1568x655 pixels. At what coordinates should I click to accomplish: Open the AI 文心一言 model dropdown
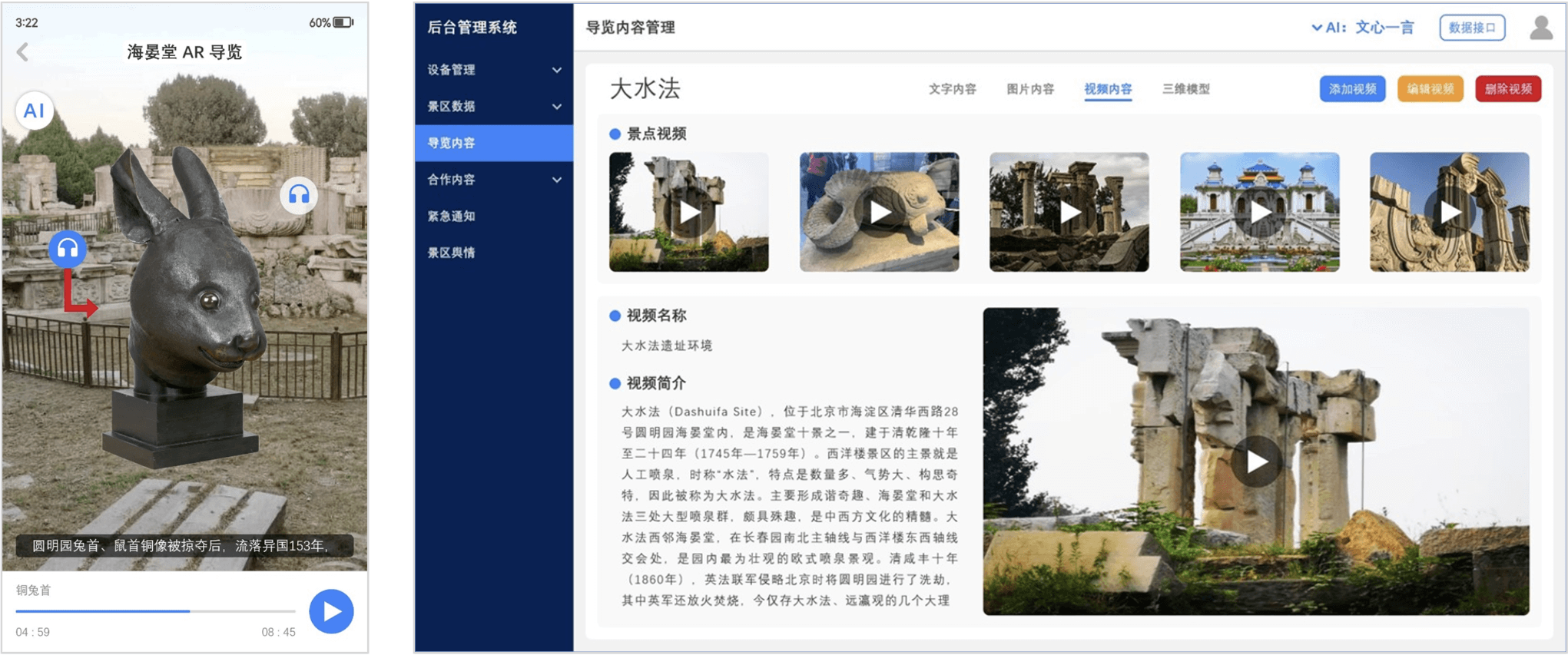click(1363, 28)
